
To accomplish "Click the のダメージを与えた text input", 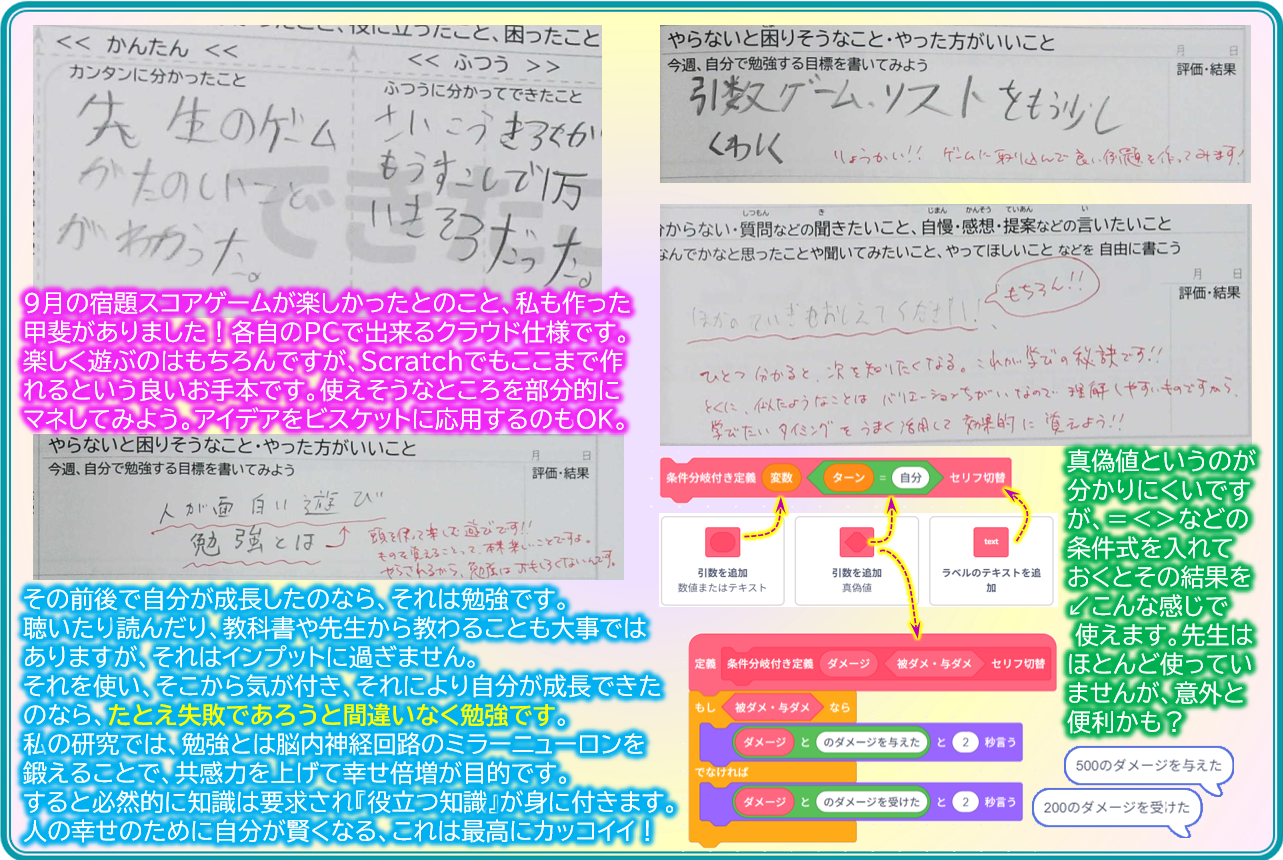I will click(x=870, y=742).
